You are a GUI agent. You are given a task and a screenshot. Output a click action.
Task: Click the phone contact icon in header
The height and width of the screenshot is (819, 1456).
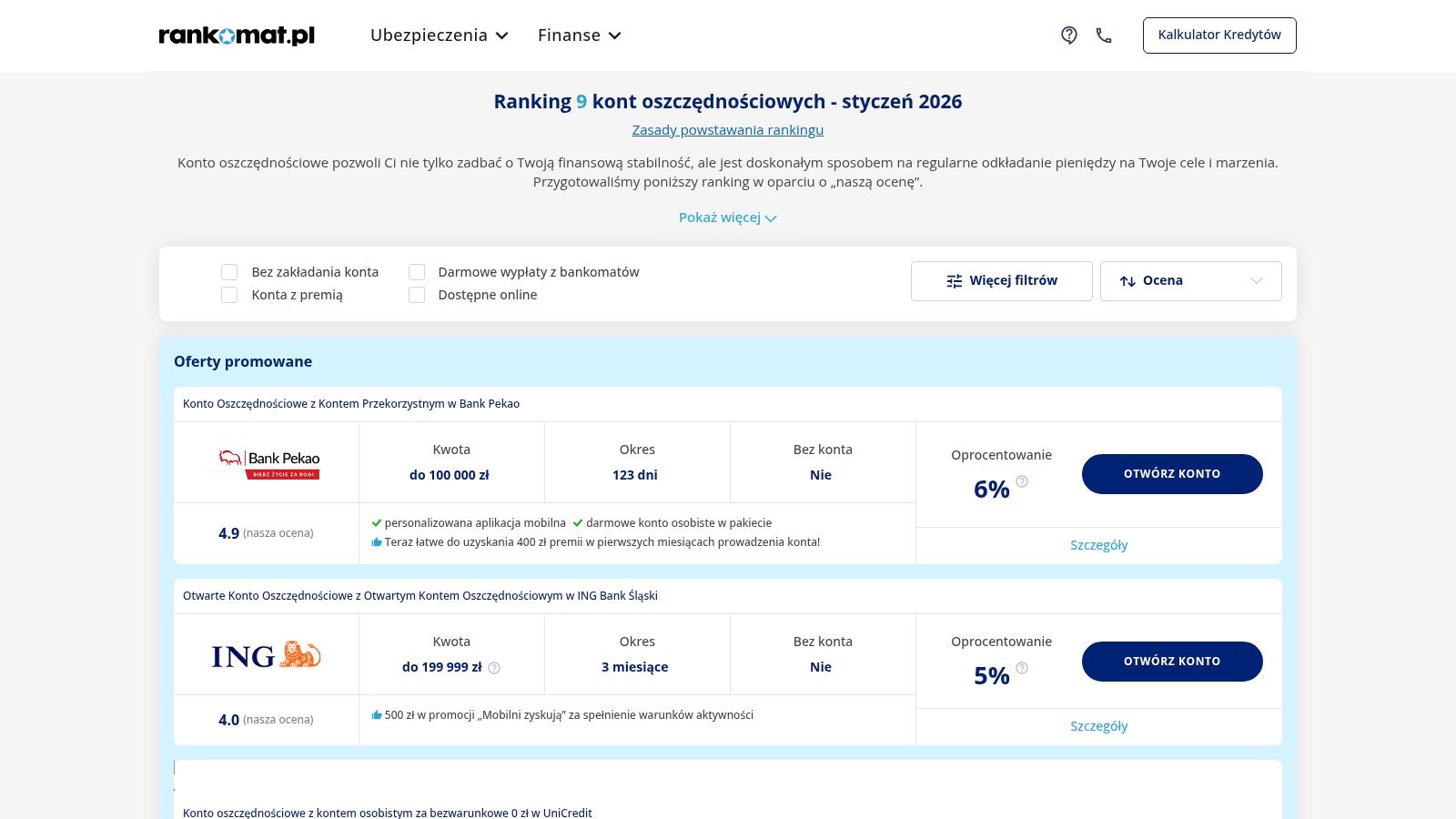tap(1104, 35)
